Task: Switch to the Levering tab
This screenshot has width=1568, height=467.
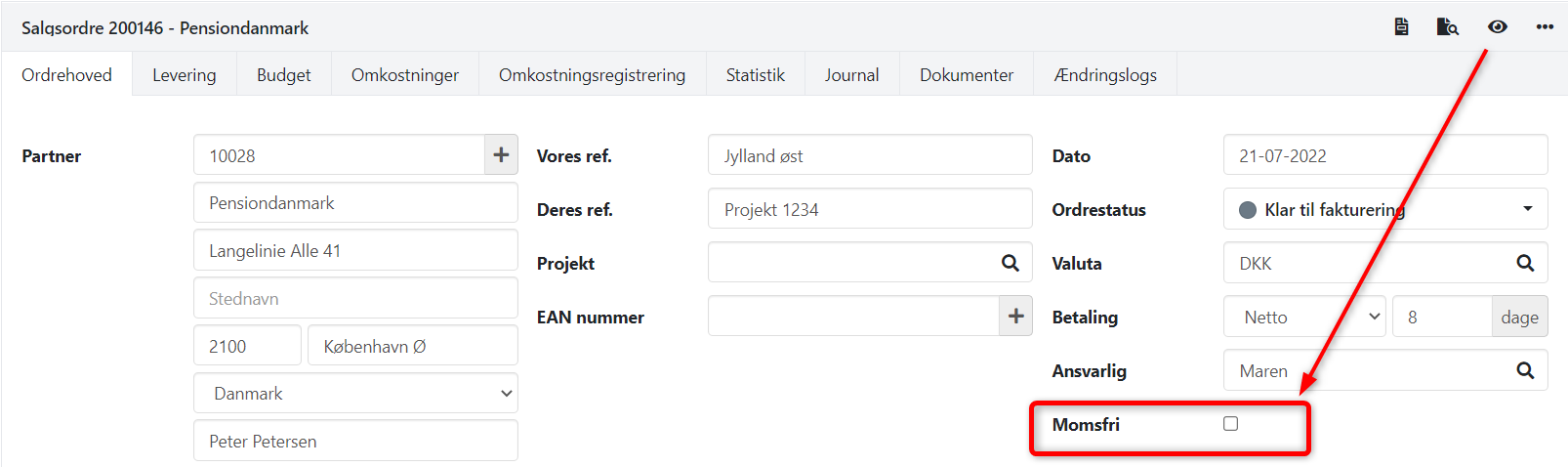Action: (185, 75)
